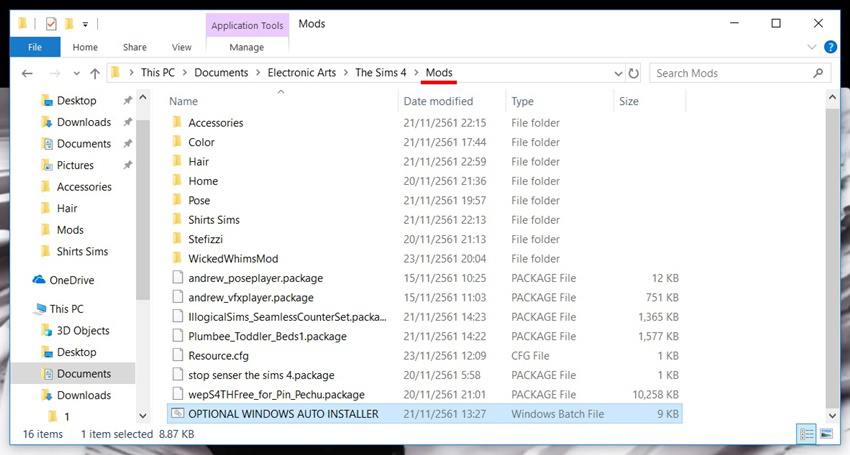The height and width of the screenshot is (455, 850).
Task: Click file list scroll up arrow
Action: pyautogui.click(x=832, y=98)
